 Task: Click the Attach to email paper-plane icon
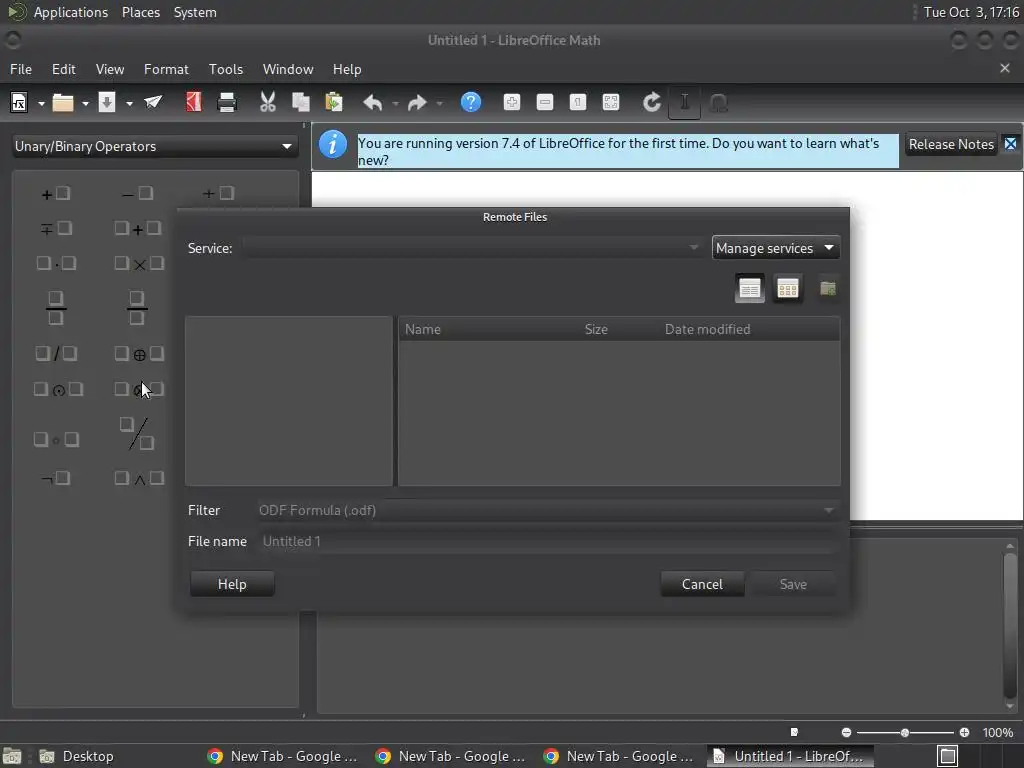[x=153, y=102]
